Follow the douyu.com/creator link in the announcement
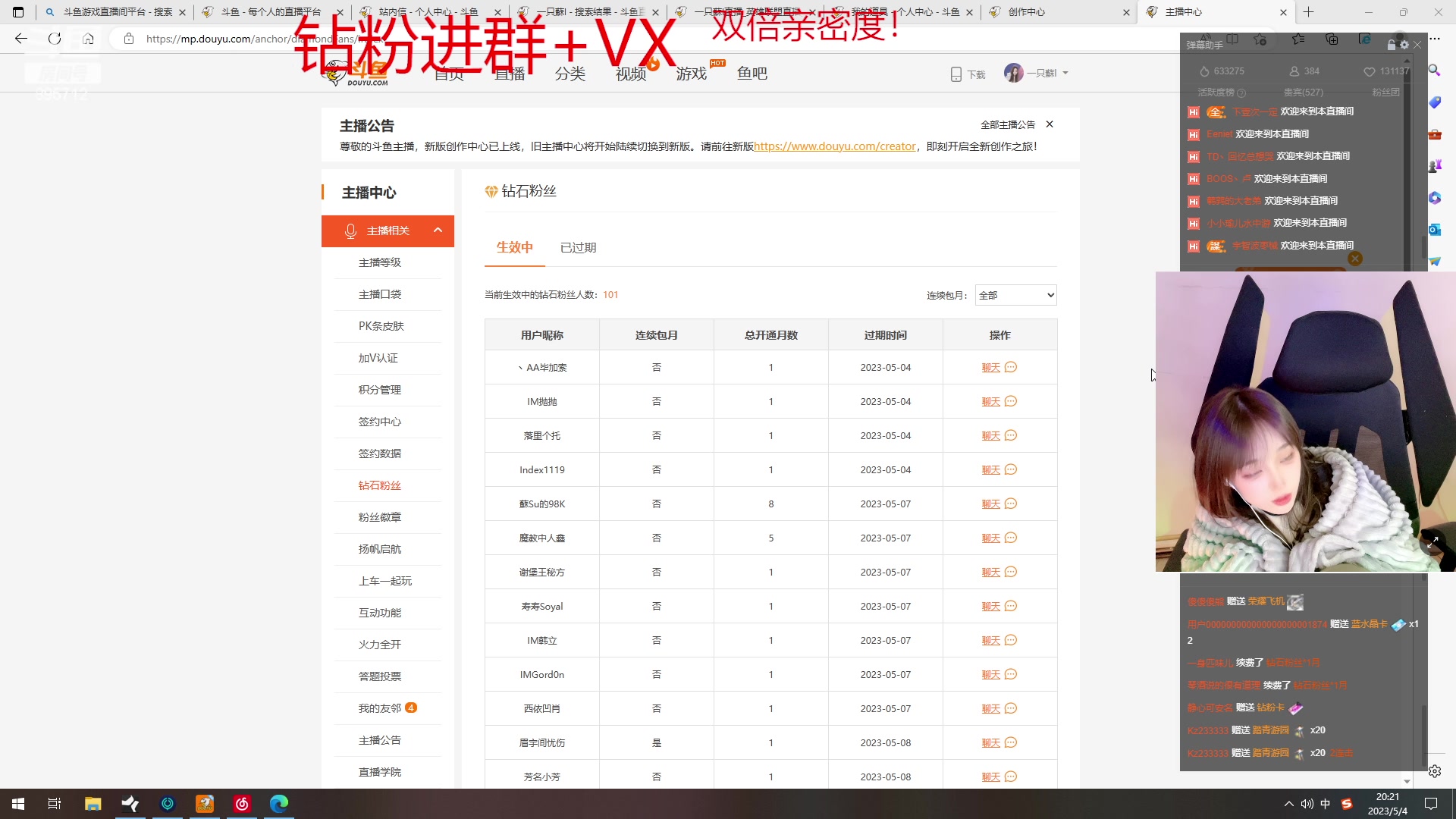1456x819 pixels. pos(834,146)
